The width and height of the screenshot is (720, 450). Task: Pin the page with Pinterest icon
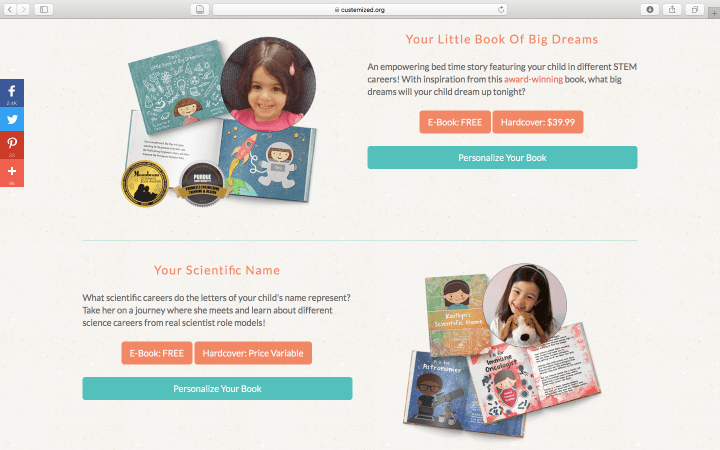pyautogui.click(x=12, y=145)
